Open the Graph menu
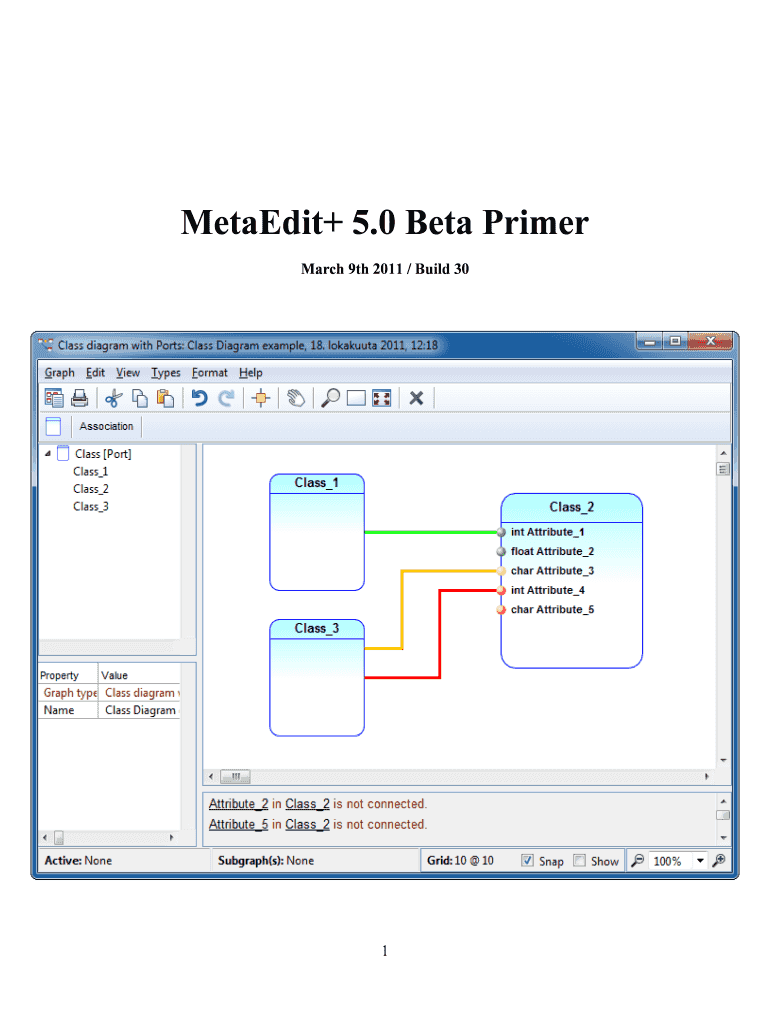770x1024 pixels. click(x=59, y=372)
